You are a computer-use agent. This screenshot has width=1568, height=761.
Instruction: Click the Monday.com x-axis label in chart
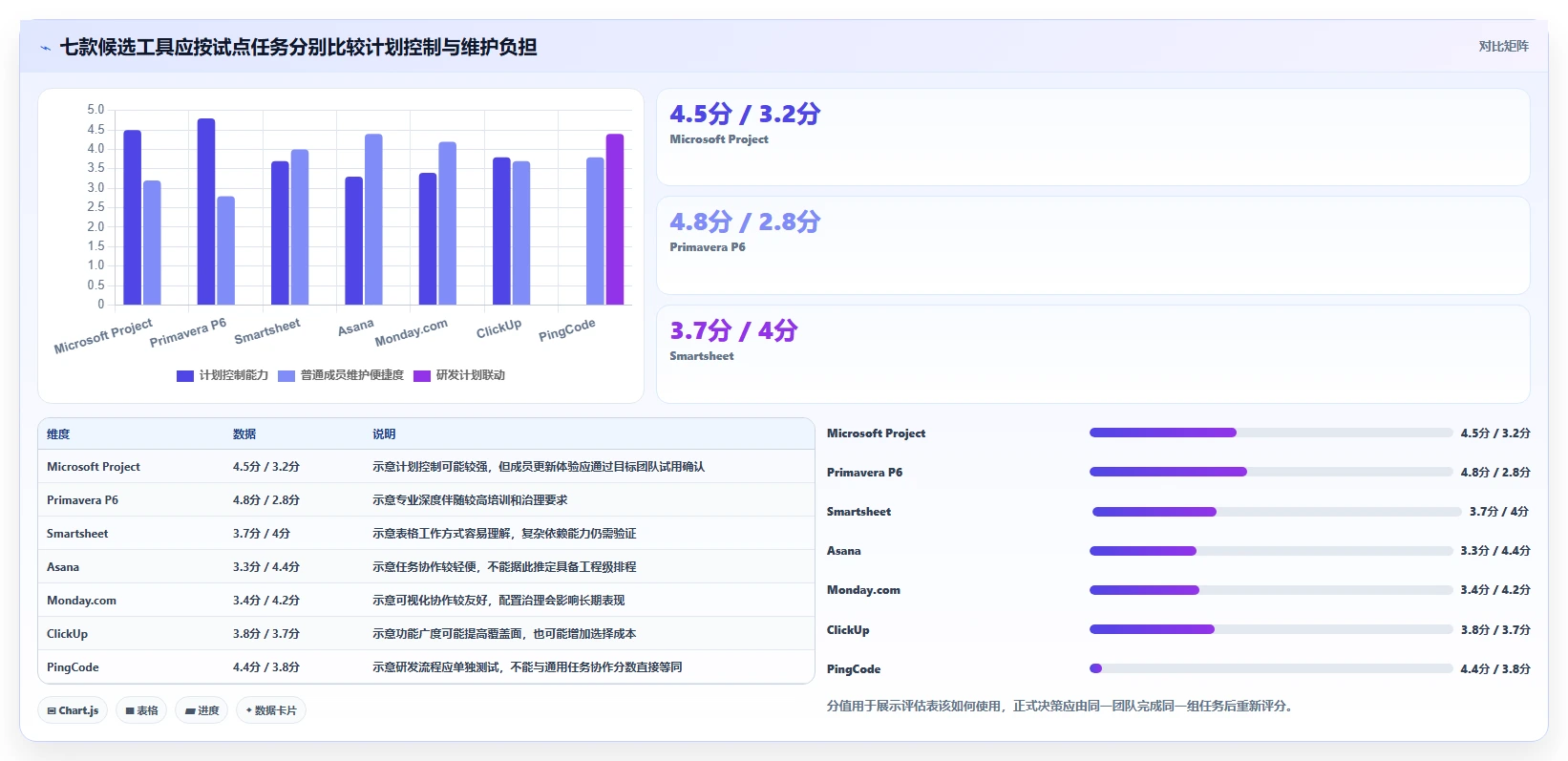pos(411,332)
